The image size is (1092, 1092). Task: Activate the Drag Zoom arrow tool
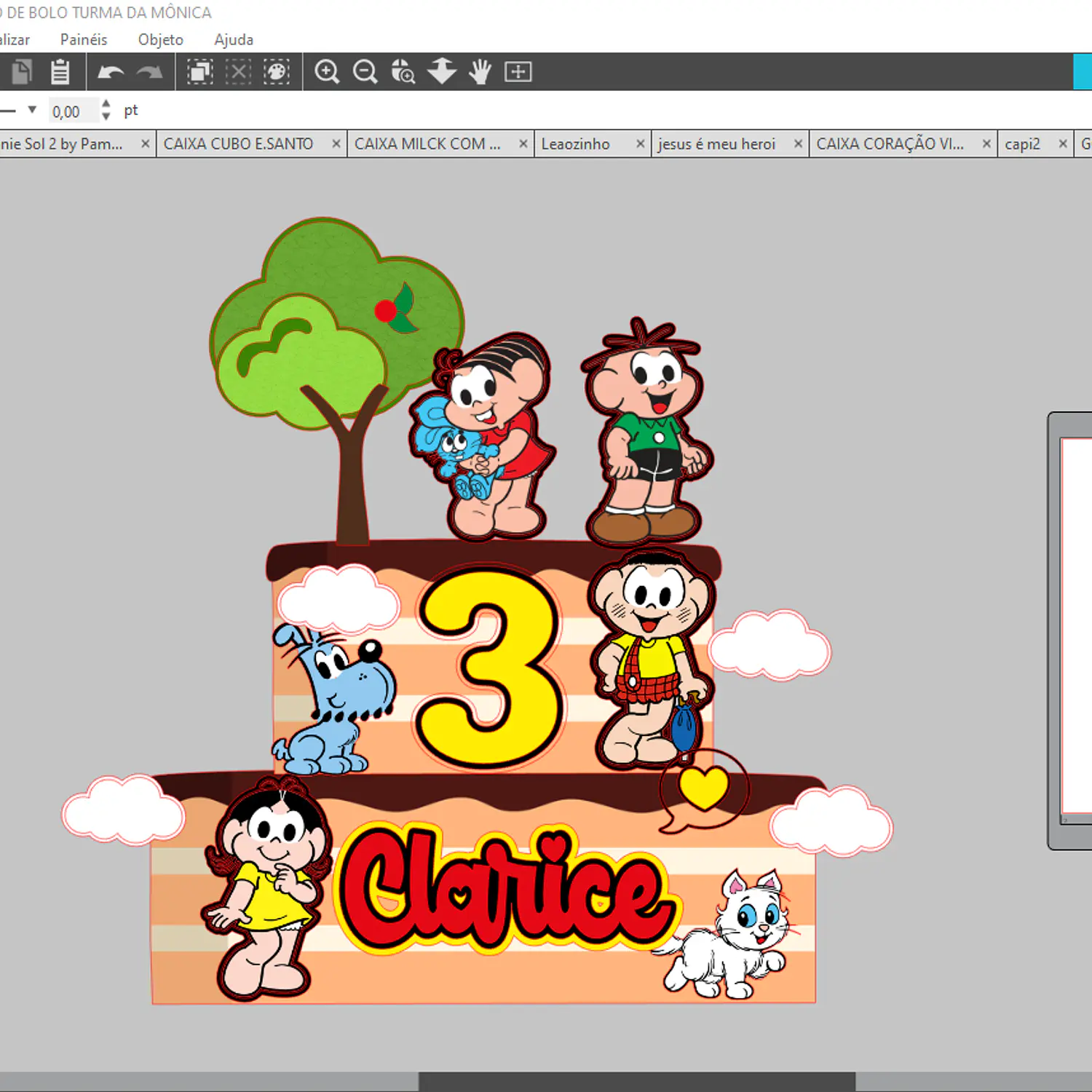pyautogui.click(x=441, y=71)
